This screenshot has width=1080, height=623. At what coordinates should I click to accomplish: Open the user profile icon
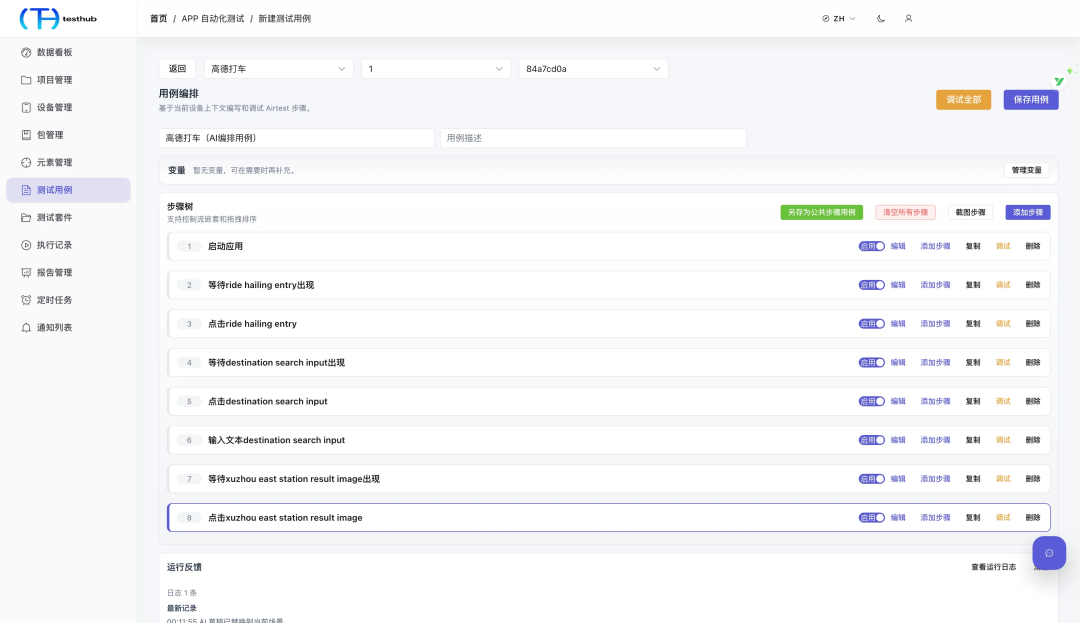(908, 19)
